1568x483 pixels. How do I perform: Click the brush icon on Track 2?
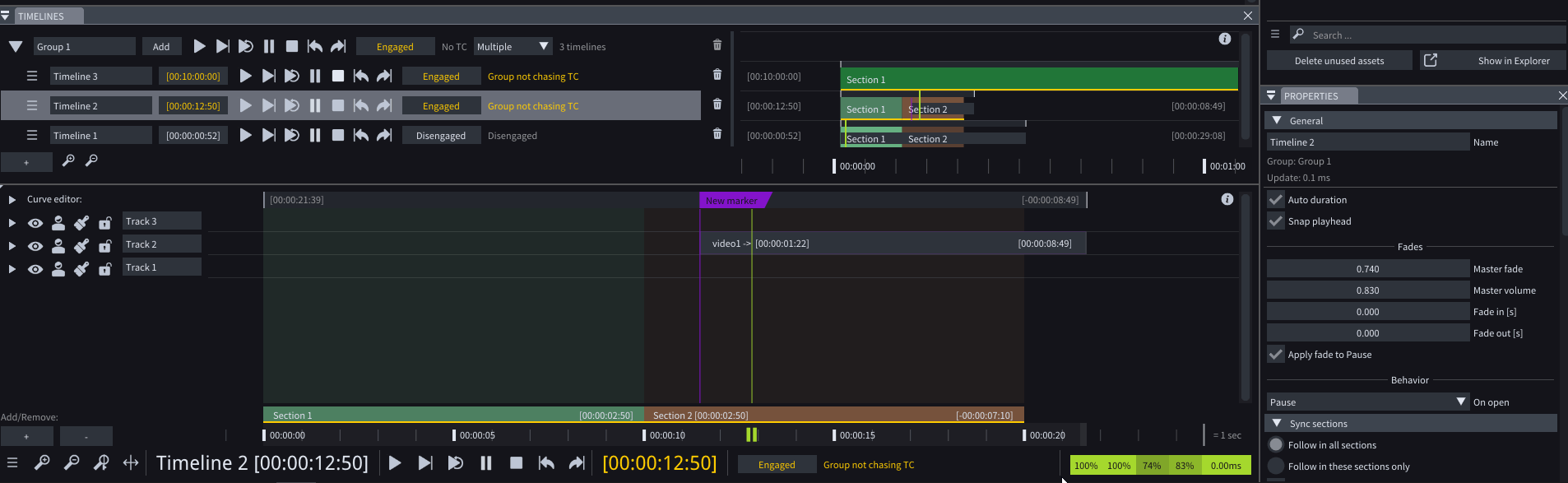click(81, 246)
